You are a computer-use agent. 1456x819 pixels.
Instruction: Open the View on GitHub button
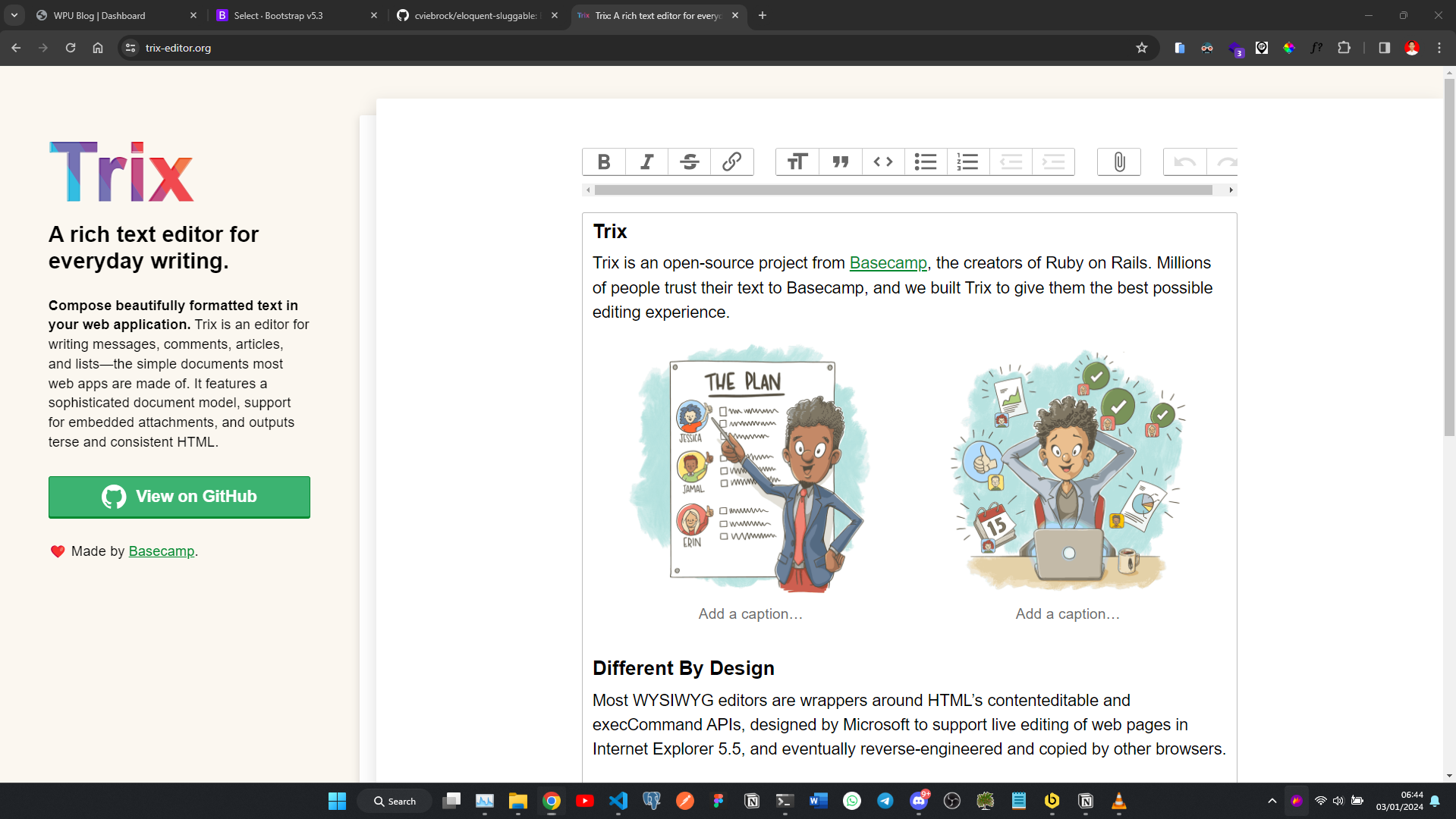(179, 497)
